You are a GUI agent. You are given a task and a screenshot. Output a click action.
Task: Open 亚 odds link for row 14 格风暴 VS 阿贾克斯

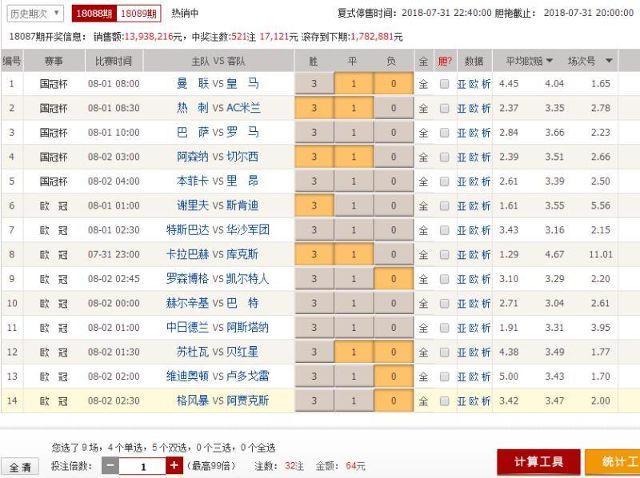[x=462, y=401]
